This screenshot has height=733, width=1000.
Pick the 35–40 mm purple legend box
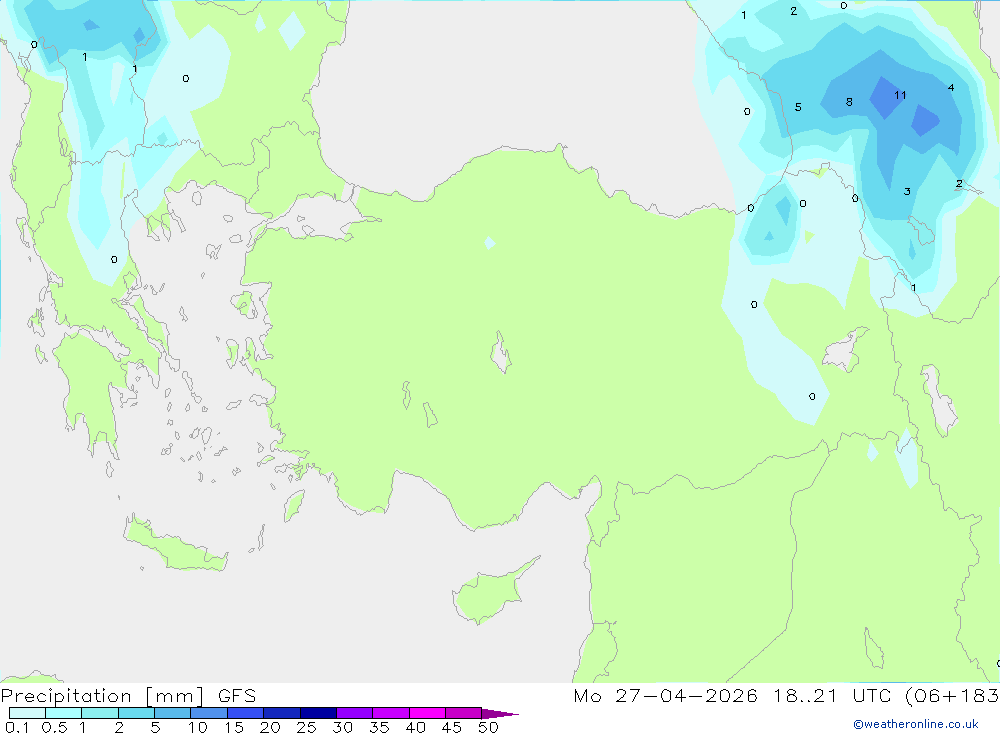(391, 713)
